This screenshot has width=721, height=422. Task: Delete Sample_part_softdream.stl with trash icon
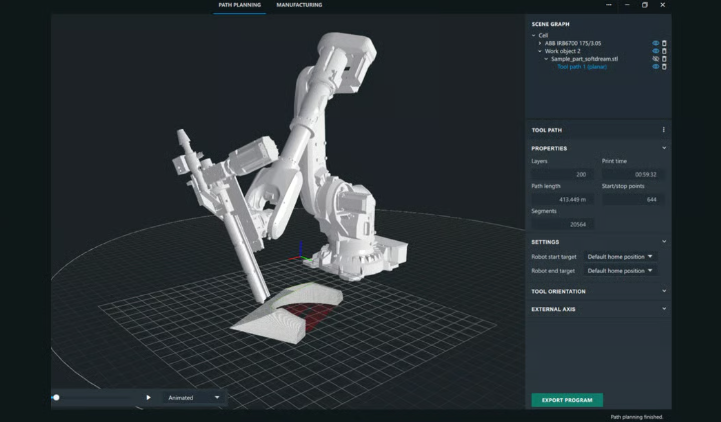[665, 59]
